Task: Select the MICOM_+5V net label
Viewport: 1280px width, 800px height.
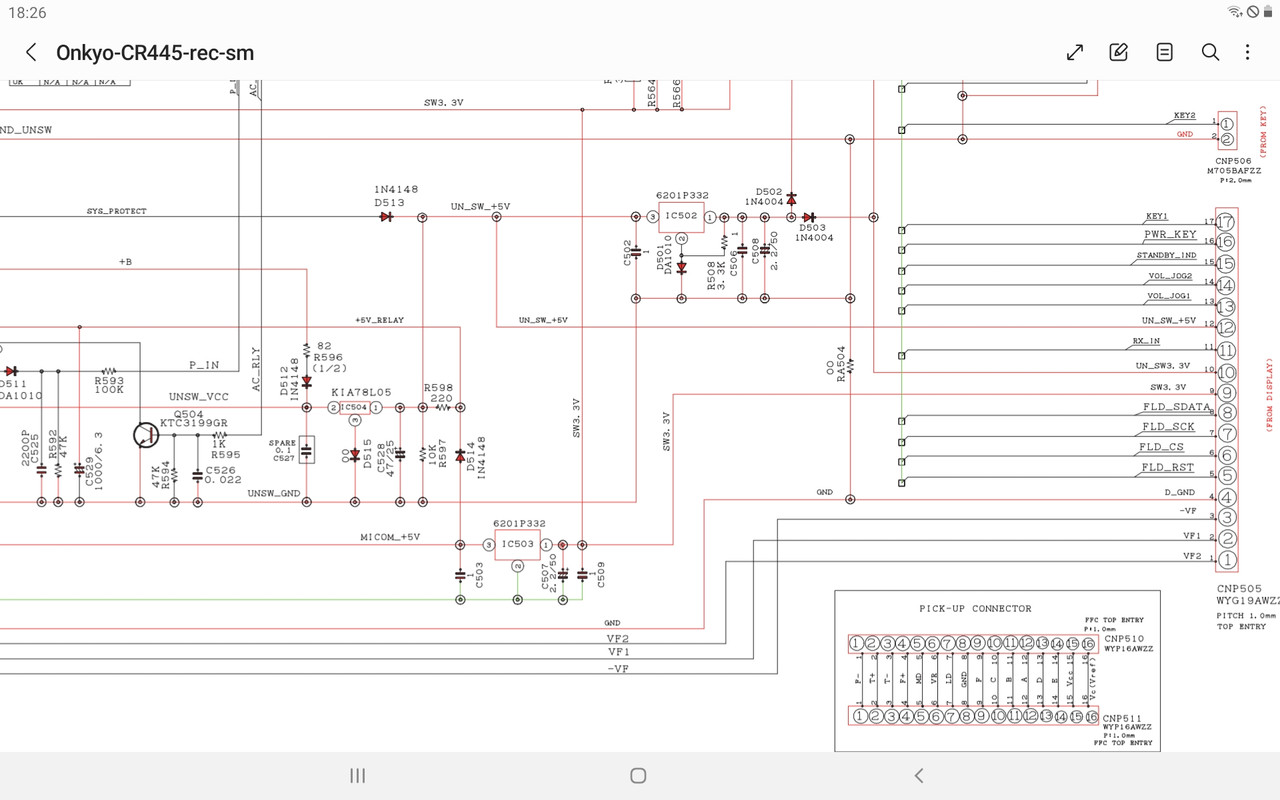Action: [x=390, y=537]
